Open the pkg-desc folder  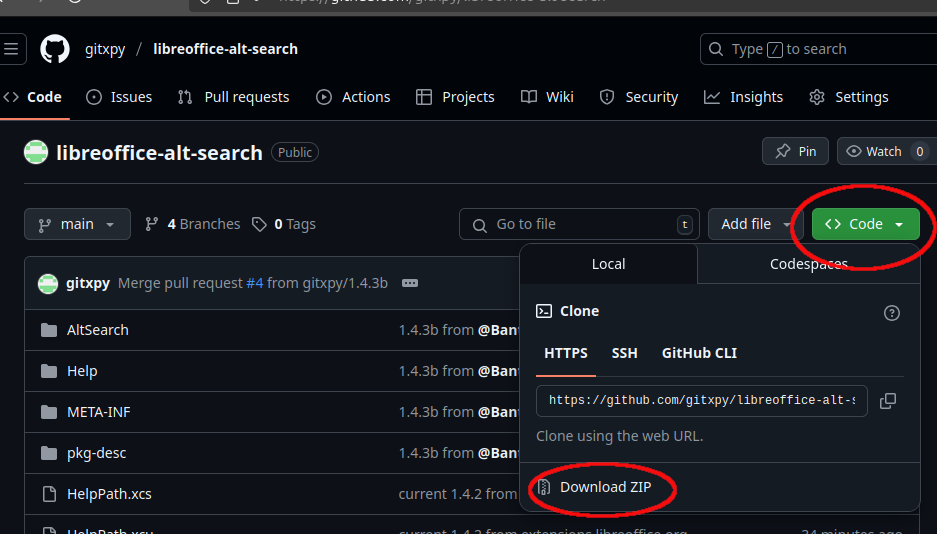[96, 453]
